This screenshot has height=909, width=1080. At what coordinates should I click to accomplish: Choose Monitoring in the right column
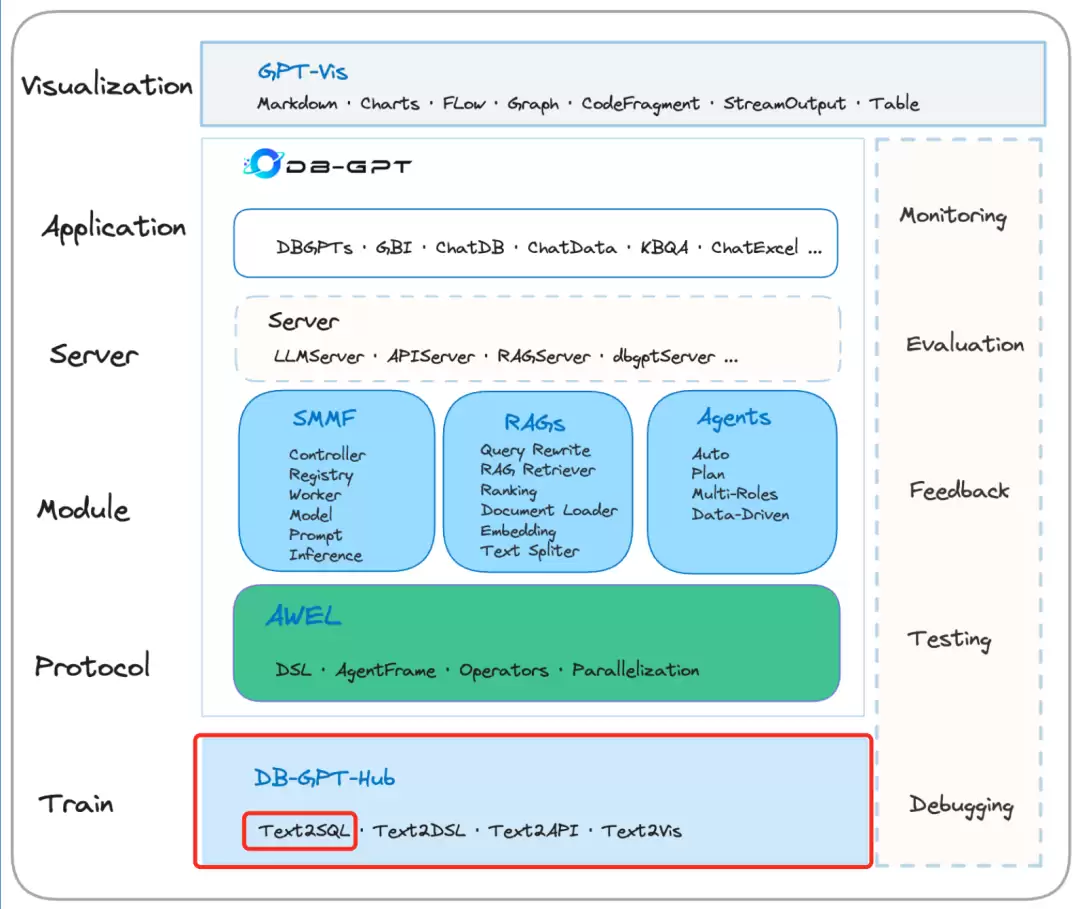tap(953, 216)
